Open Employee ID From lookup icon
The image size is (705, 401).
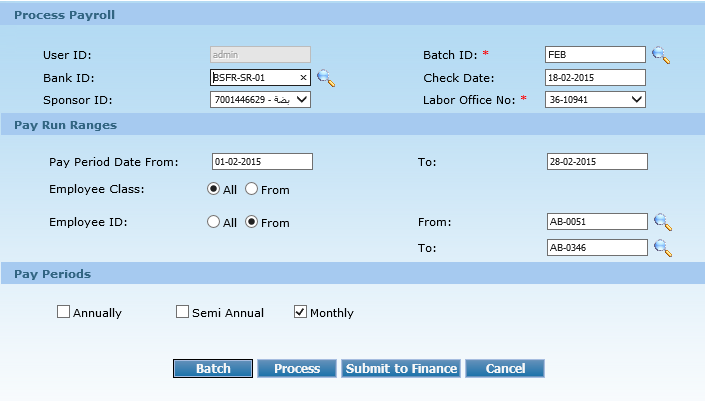coord(662,222)
